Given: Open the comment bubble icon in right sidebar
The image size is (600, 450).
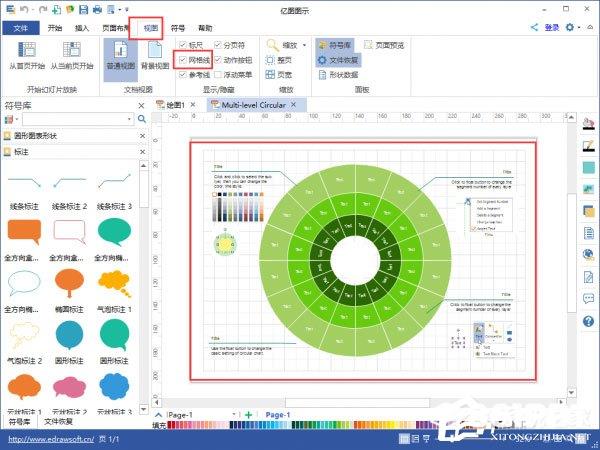Looking at the screenshot, I should pos(589,298).
